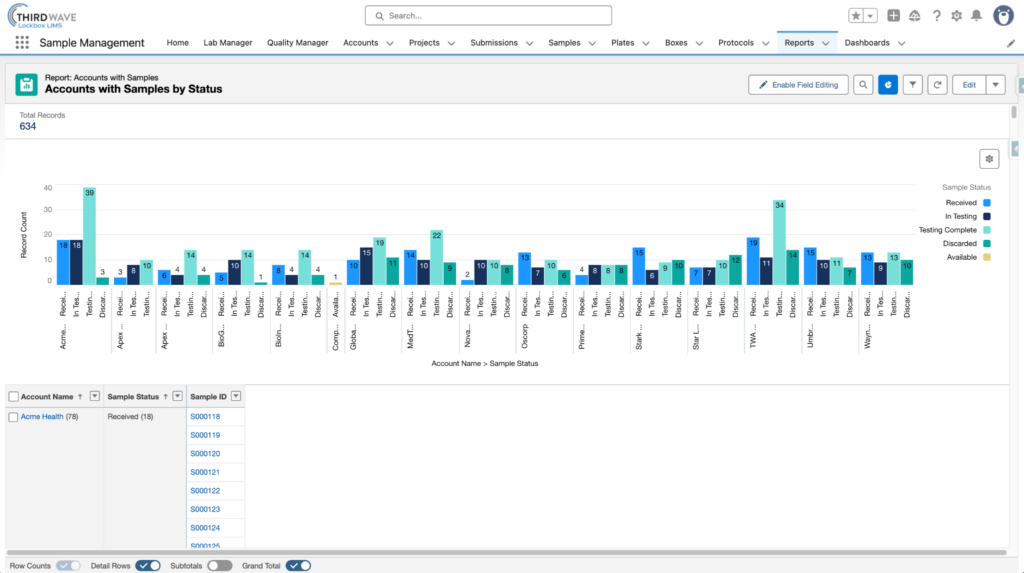Refresh the report with the refresh icon
This screenshot has height=573, width=1024.
[x=938, y=85]
